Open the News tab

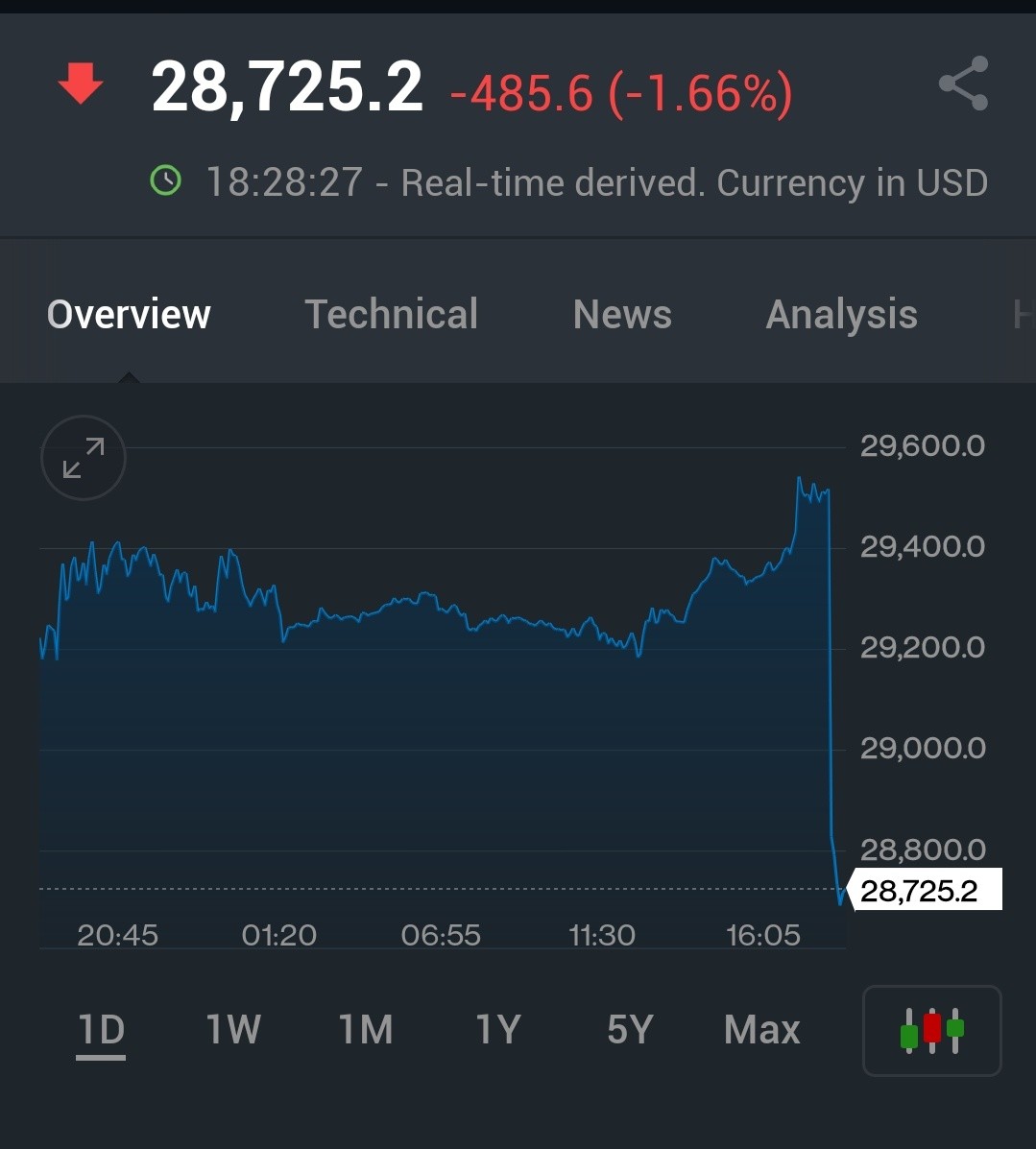622,314
